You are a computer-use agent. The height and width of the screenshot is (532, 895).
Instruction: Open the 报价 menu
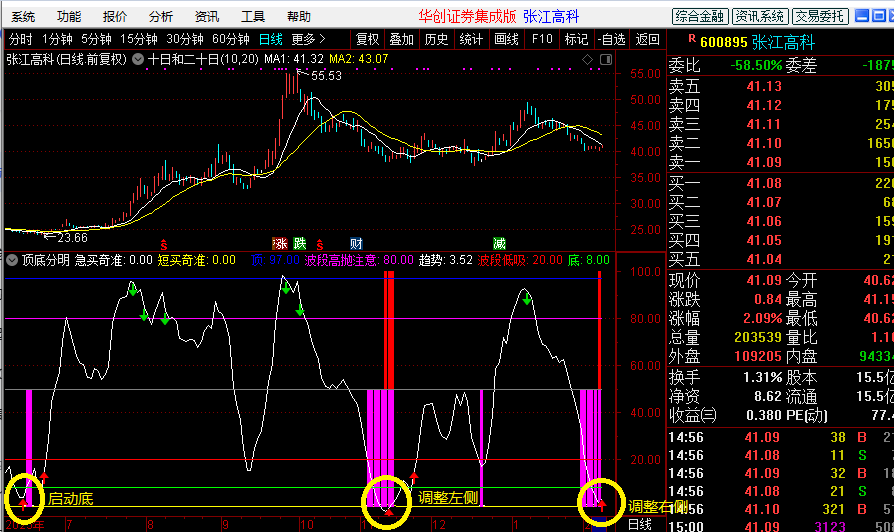[x=115, y=17]
